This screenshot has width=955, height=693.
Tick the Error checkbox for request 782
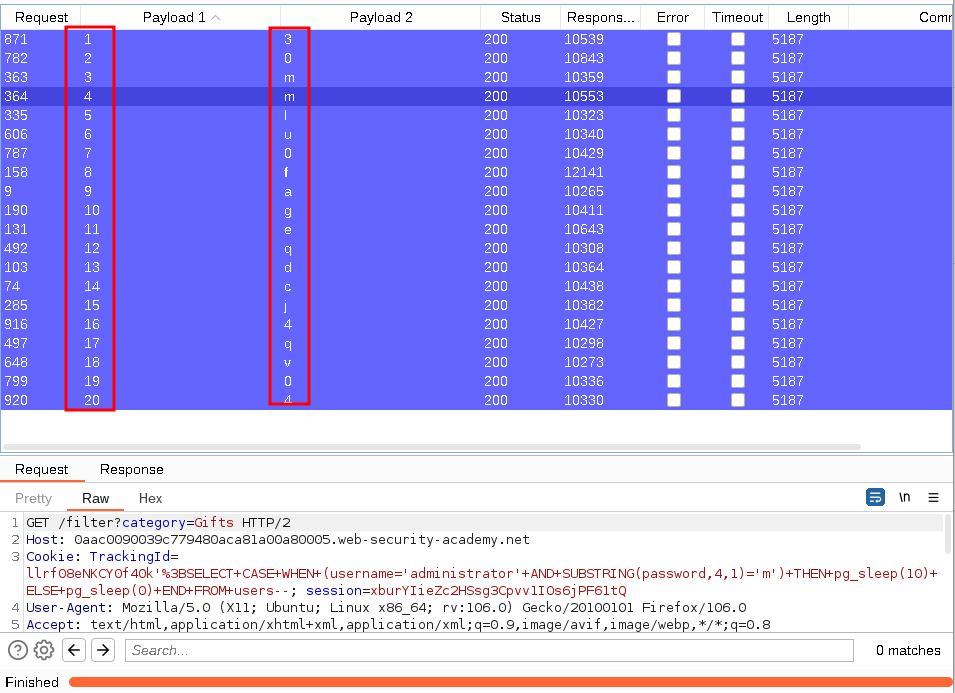point(674,58)
